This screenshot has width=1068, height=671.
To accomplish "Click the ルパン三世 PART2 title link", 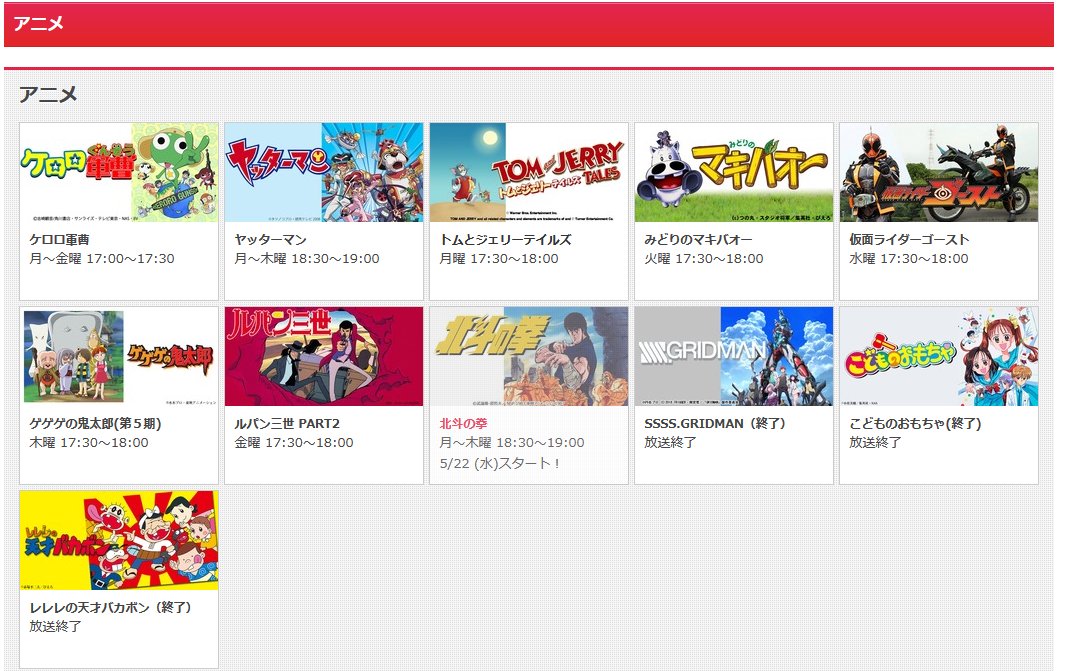I will (287, 424).
